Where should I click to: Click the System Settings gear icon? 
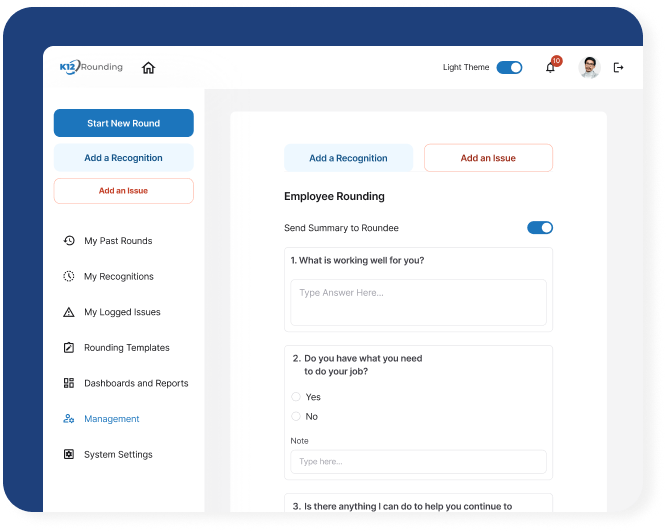(69, 454)
